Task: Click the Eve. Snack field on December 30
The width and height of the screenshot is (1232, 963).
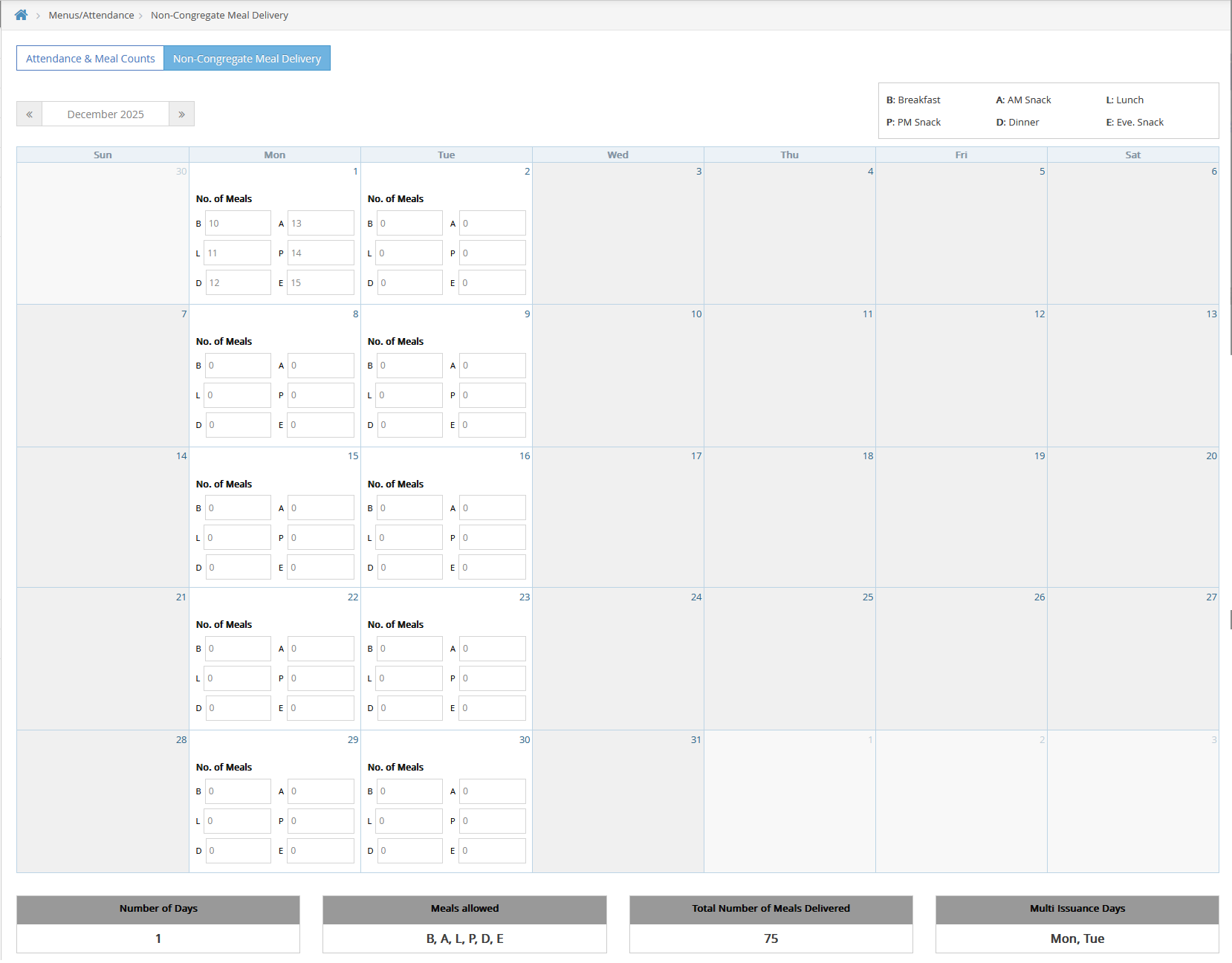Action: (492, 850)
